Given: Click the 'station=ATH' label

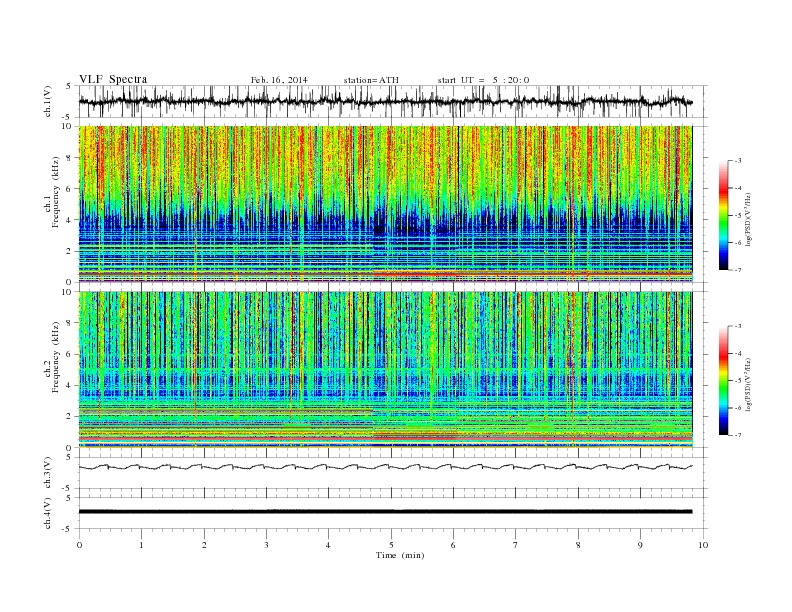Looking at the screenshot, I should tap(371, 80).
